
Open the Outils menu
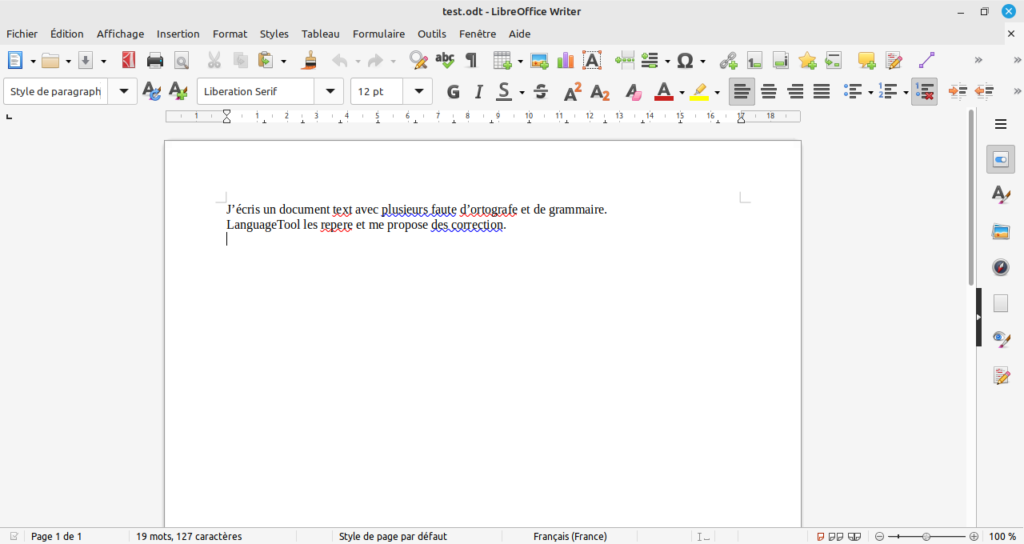[x=432, y=34]
